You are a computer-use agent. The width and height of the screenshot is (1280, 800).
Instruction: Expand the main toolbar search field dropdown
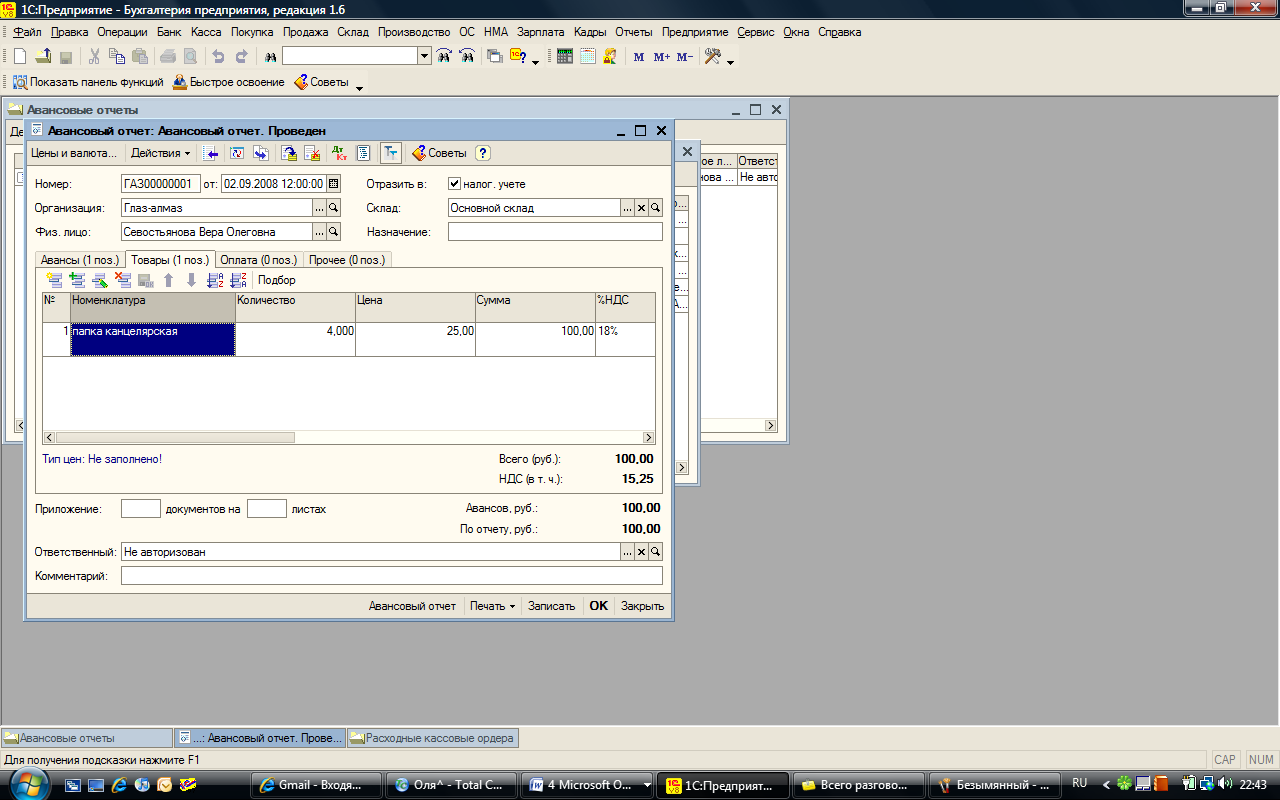pos(424,56)
